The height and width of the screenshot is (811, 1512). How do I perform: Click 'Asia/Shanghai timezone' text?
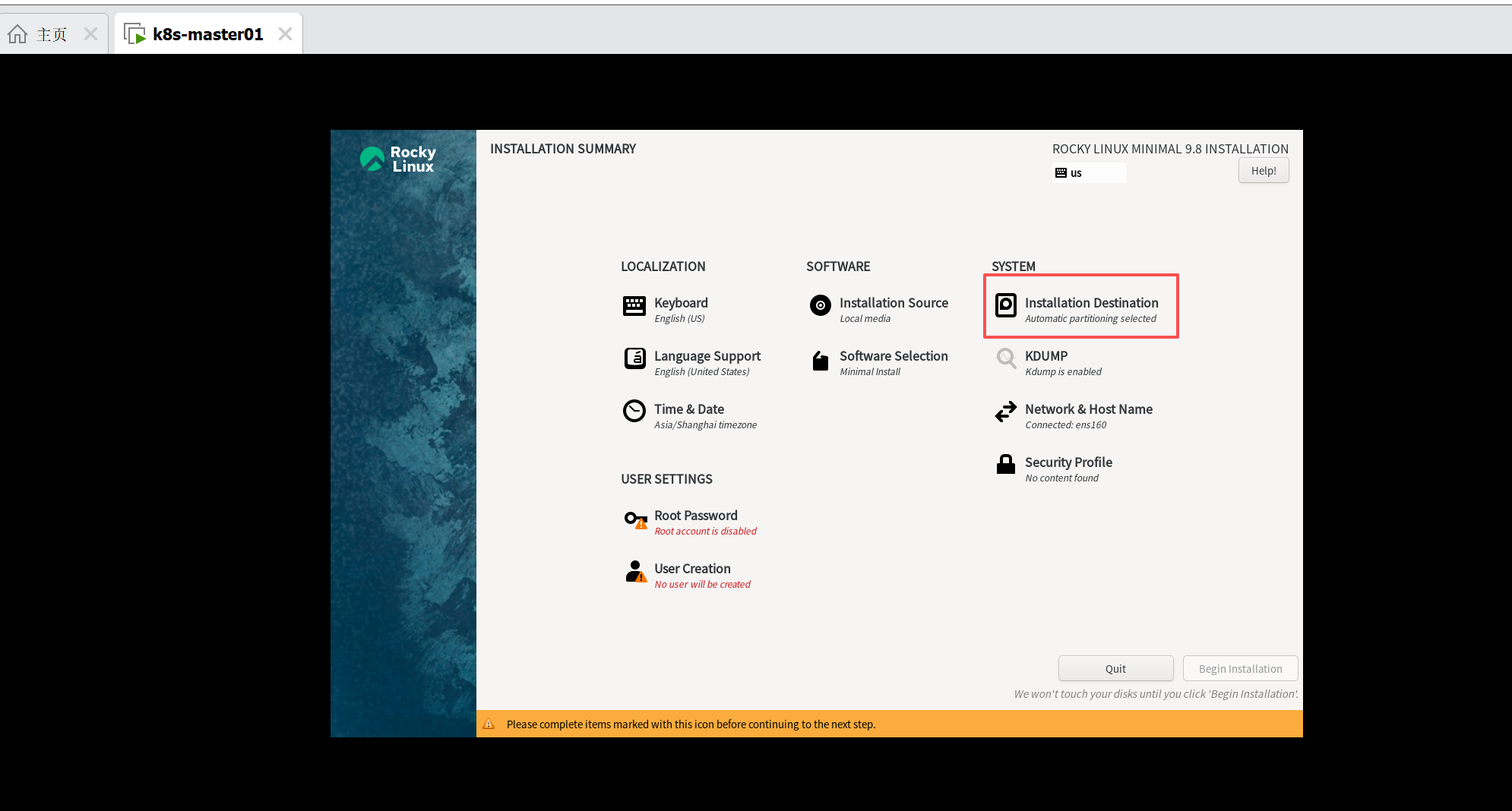tap(705, 425)
